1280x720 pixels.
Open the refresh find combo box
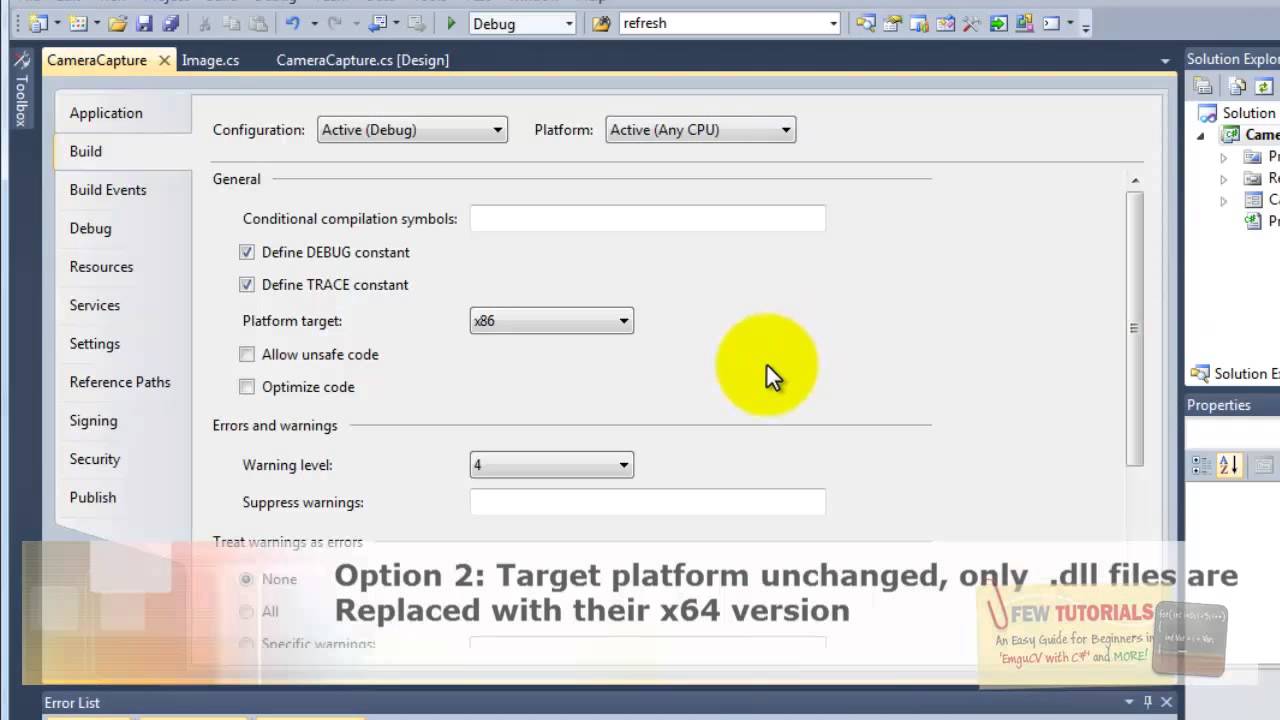click(x=730, y=23)
